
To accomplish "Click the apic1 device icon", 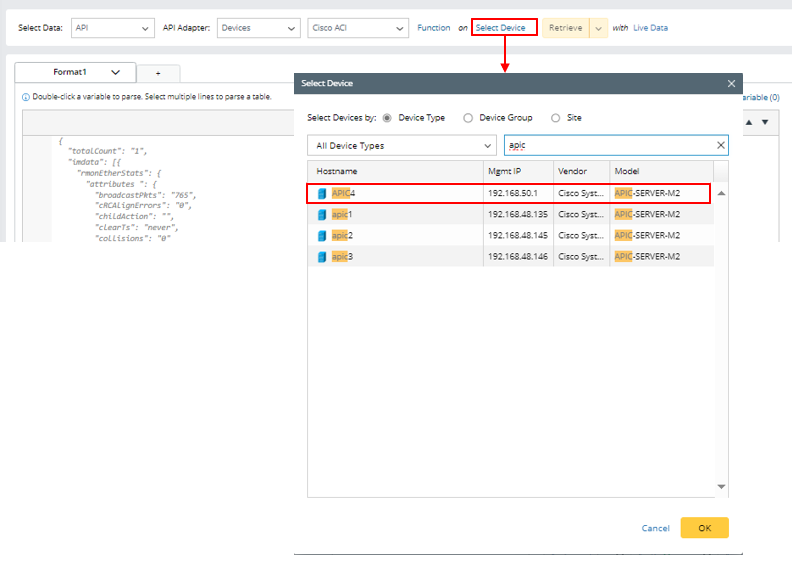I will [x=322, y=214].
